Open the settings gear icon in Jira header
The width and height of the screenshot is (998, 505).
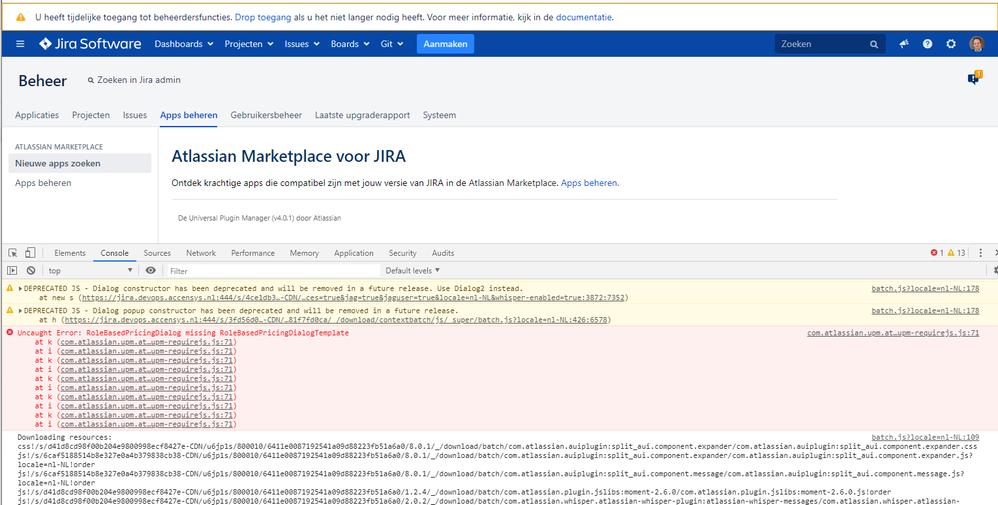tap(951, 44)
